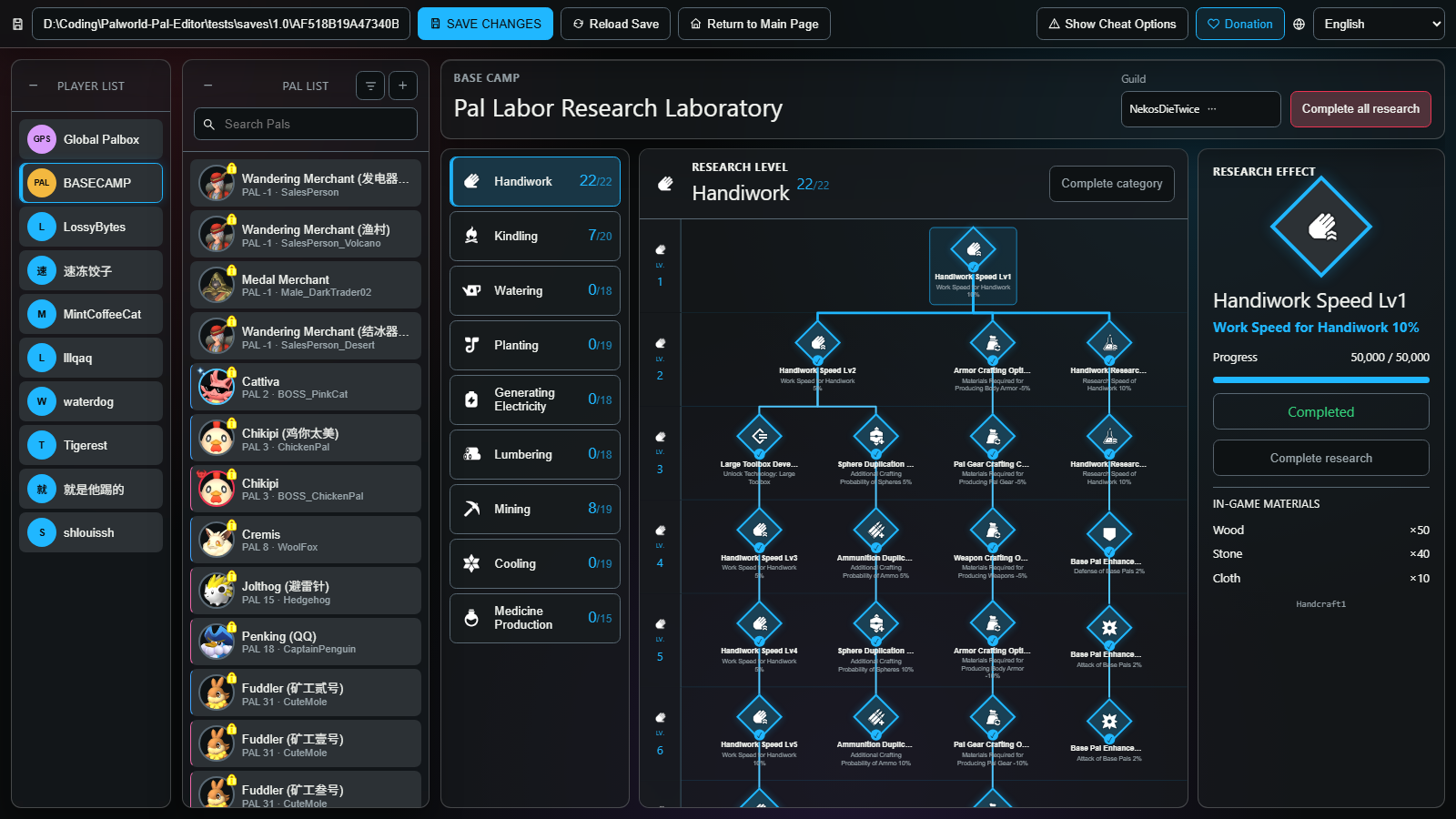Image resolution: width=1456 pixels, height=819 pixels.
Task: Select player waterdog
Action: (x=91, y=401)
